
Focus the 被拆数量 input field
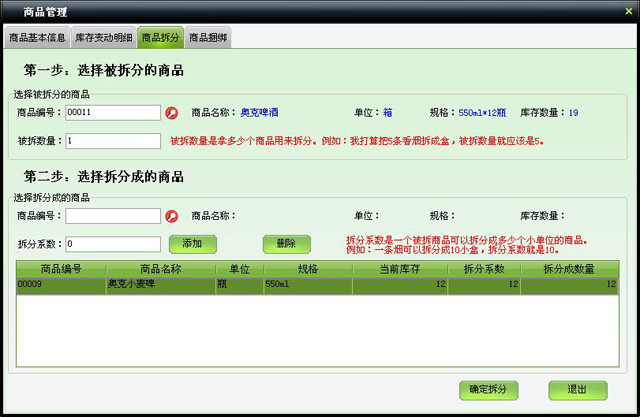113,141
